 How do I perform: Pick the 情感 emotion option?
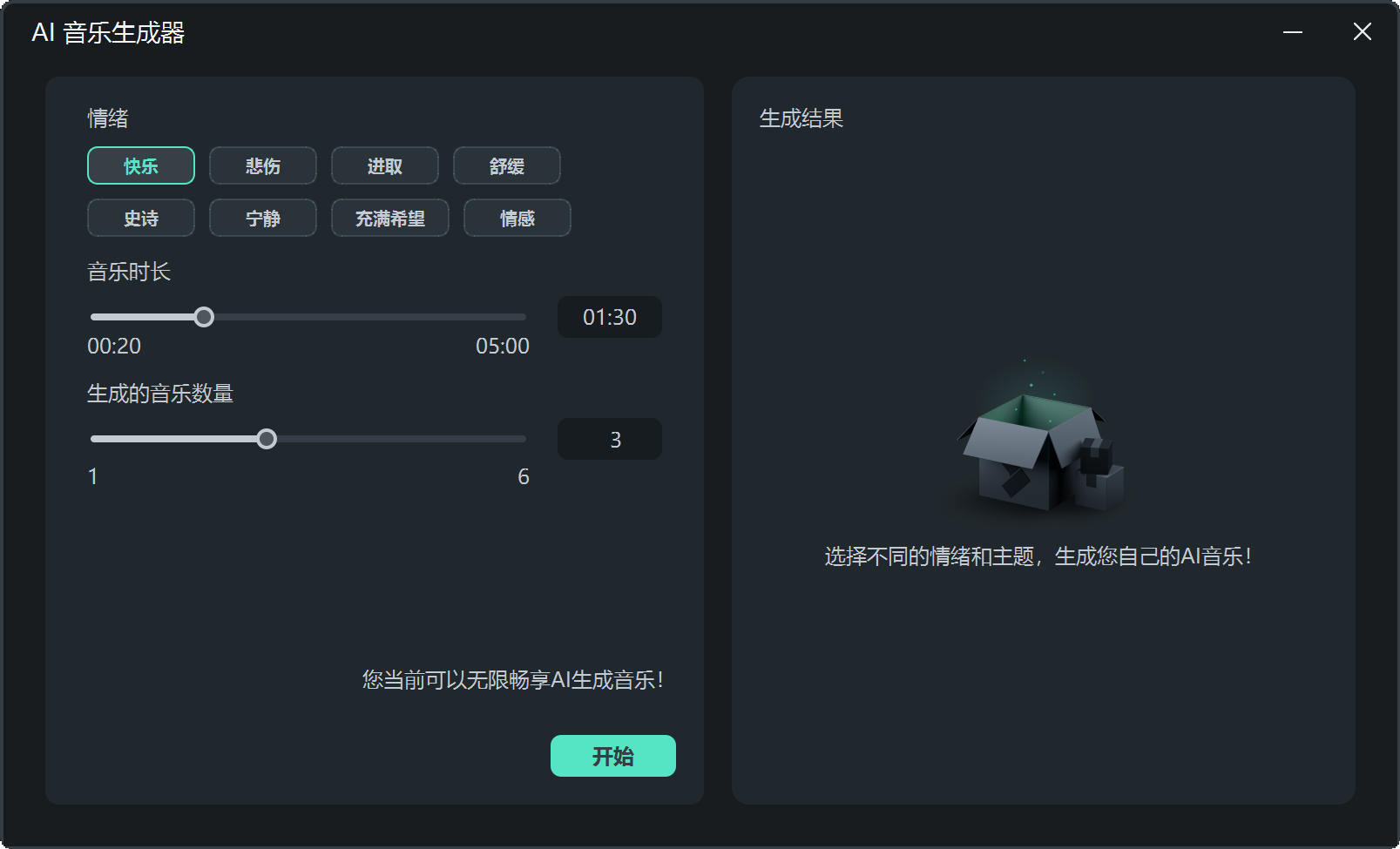tap(517, 218)
